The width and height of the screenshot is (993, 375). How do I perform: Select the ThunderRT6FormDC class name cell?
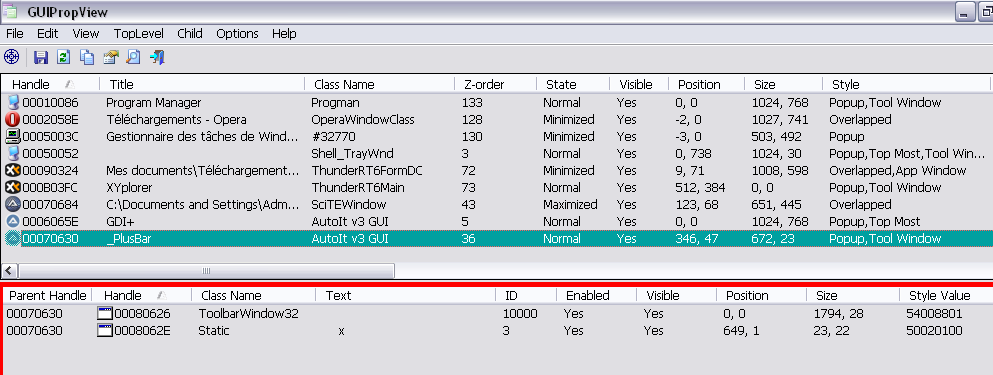point(367,170)
